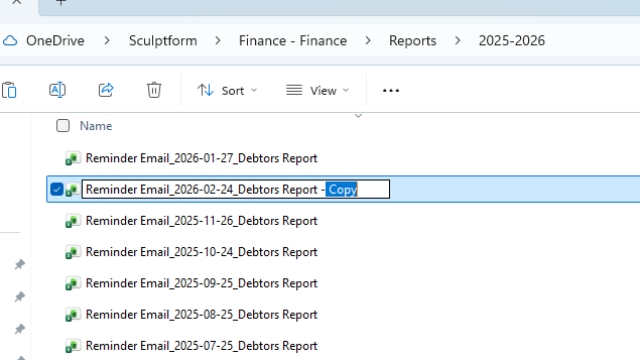640x360 pixels.
Task: Click the Paste toolbar icon
Action: tap(9, 90)
